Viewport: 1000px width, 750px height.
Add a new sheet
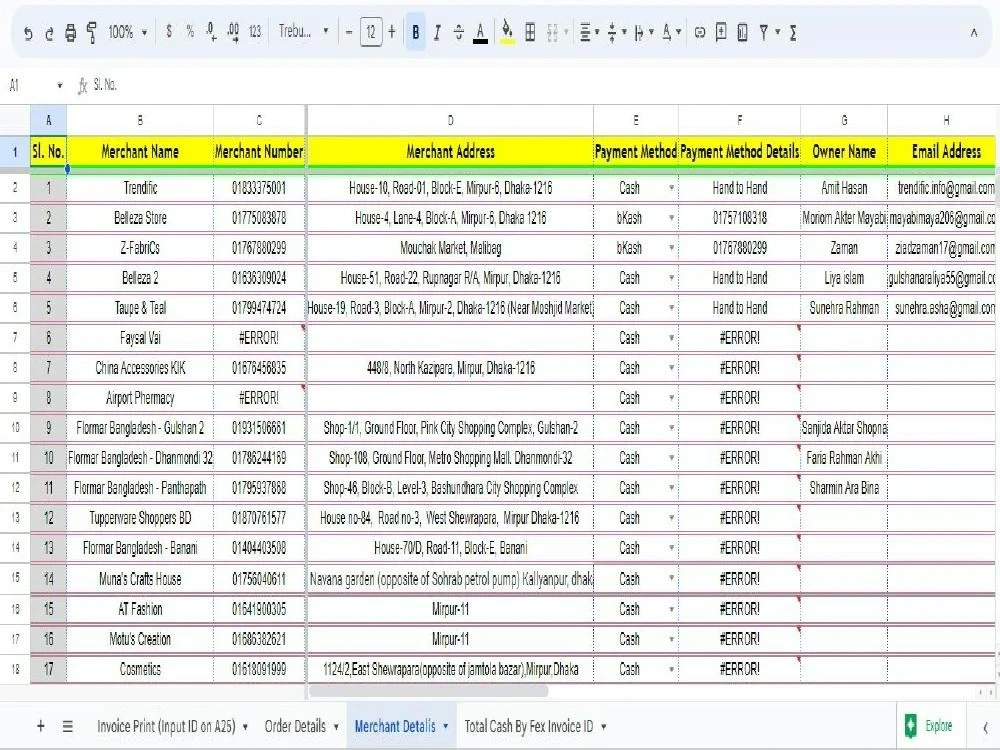pos(41,726)
